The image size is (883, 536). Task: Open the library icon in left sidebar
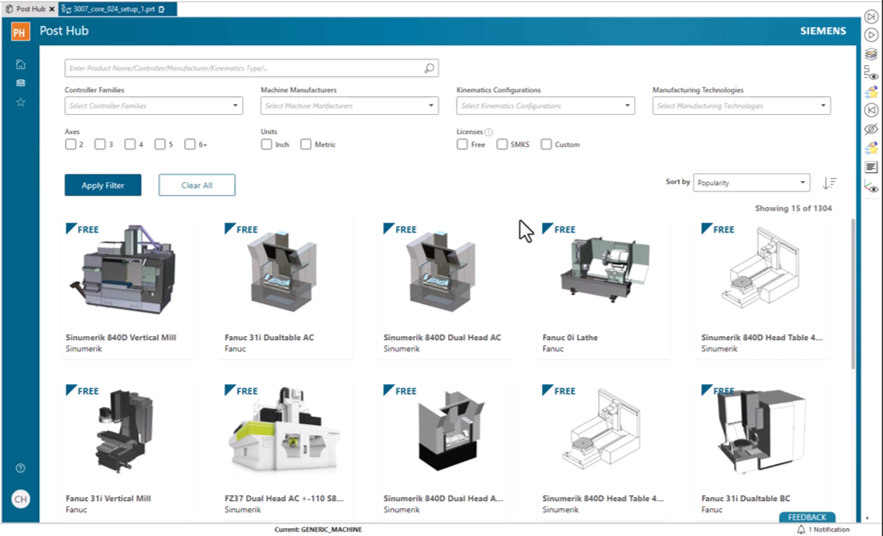pyautogui.click(x=21, y=83)
